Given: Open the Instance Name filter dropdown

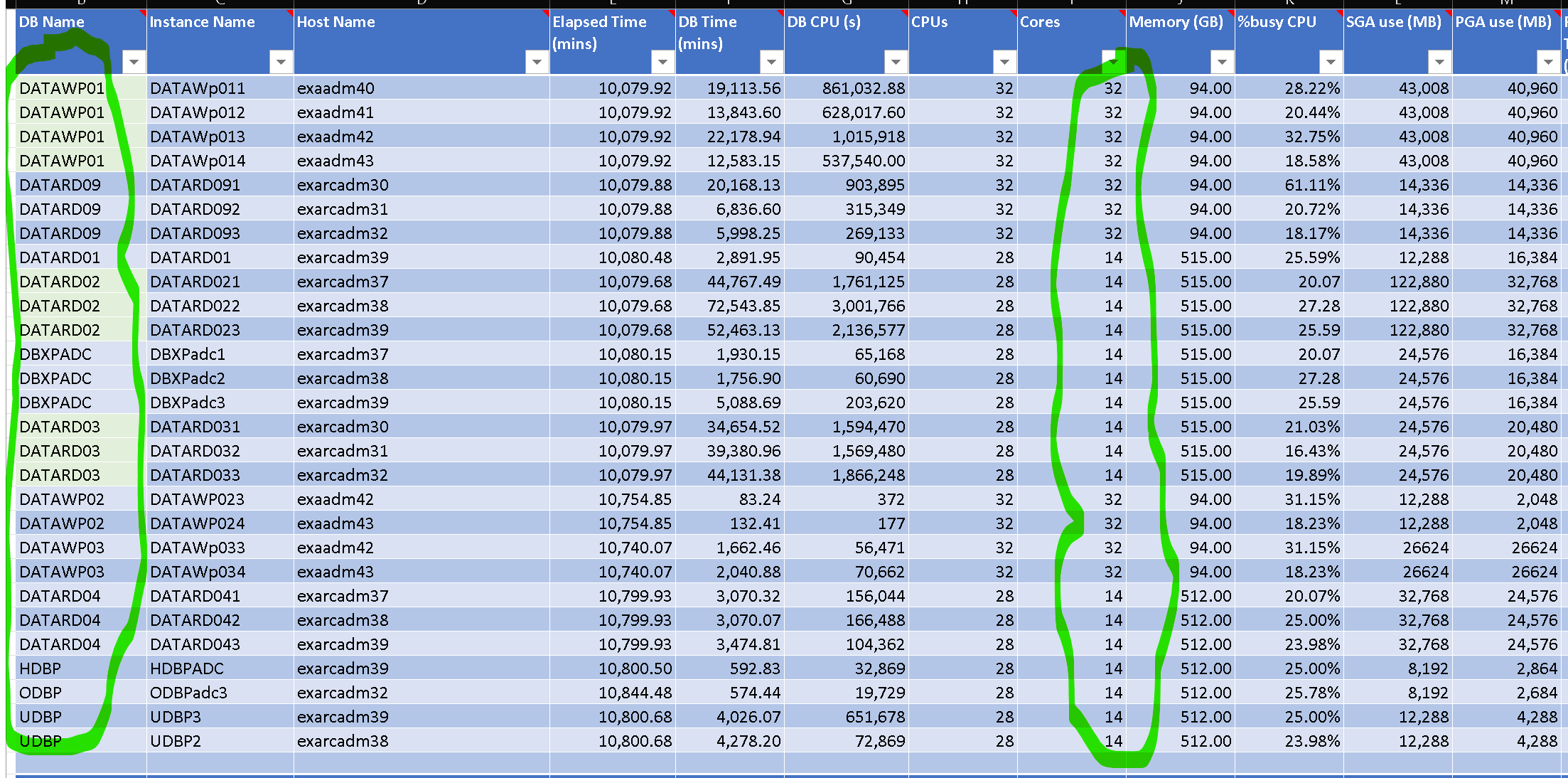Looking at the screenshot, I should coord(281,62).
